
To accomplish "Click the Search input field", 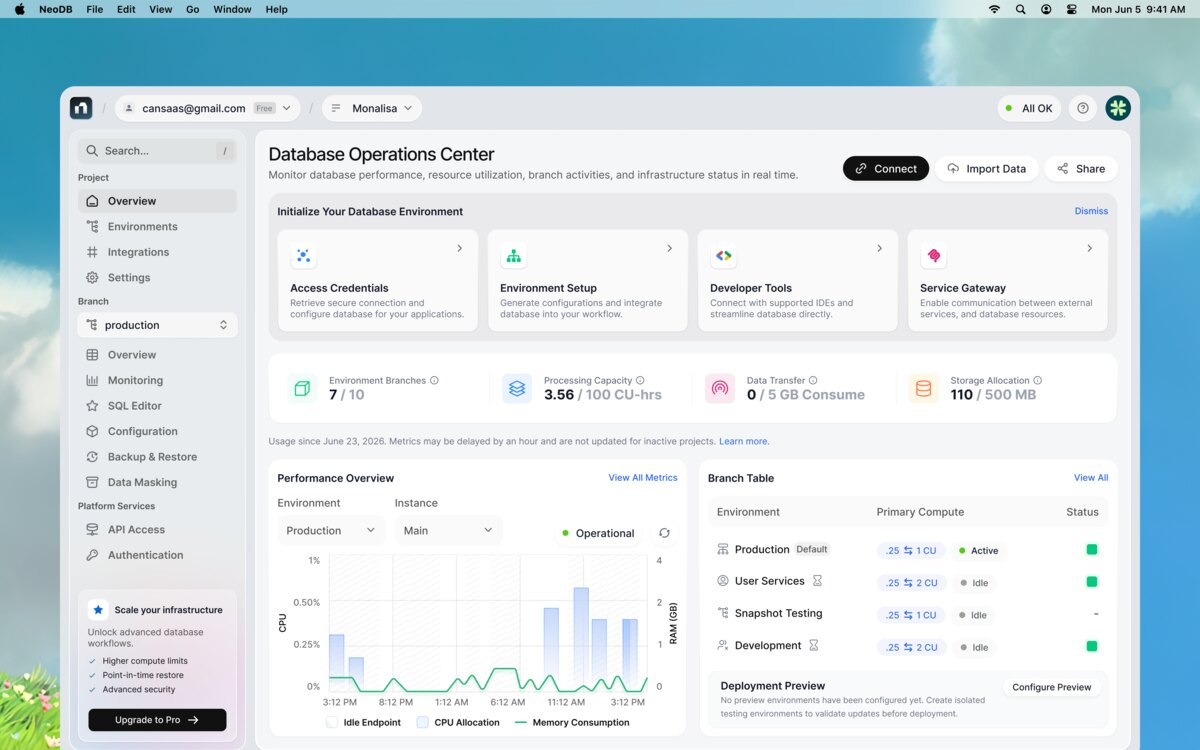I will (x=158, y=151).
